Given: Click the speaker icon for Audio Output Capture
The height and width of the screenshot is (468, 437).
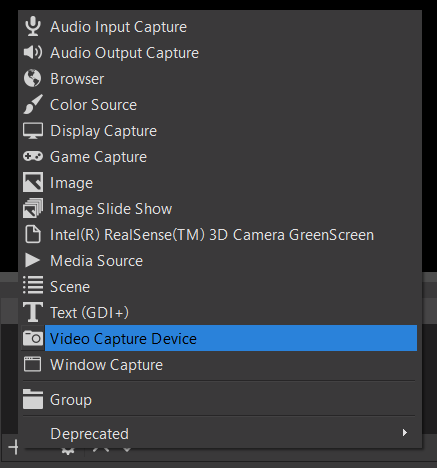Looking at the screenshot, I should [33, 52].
